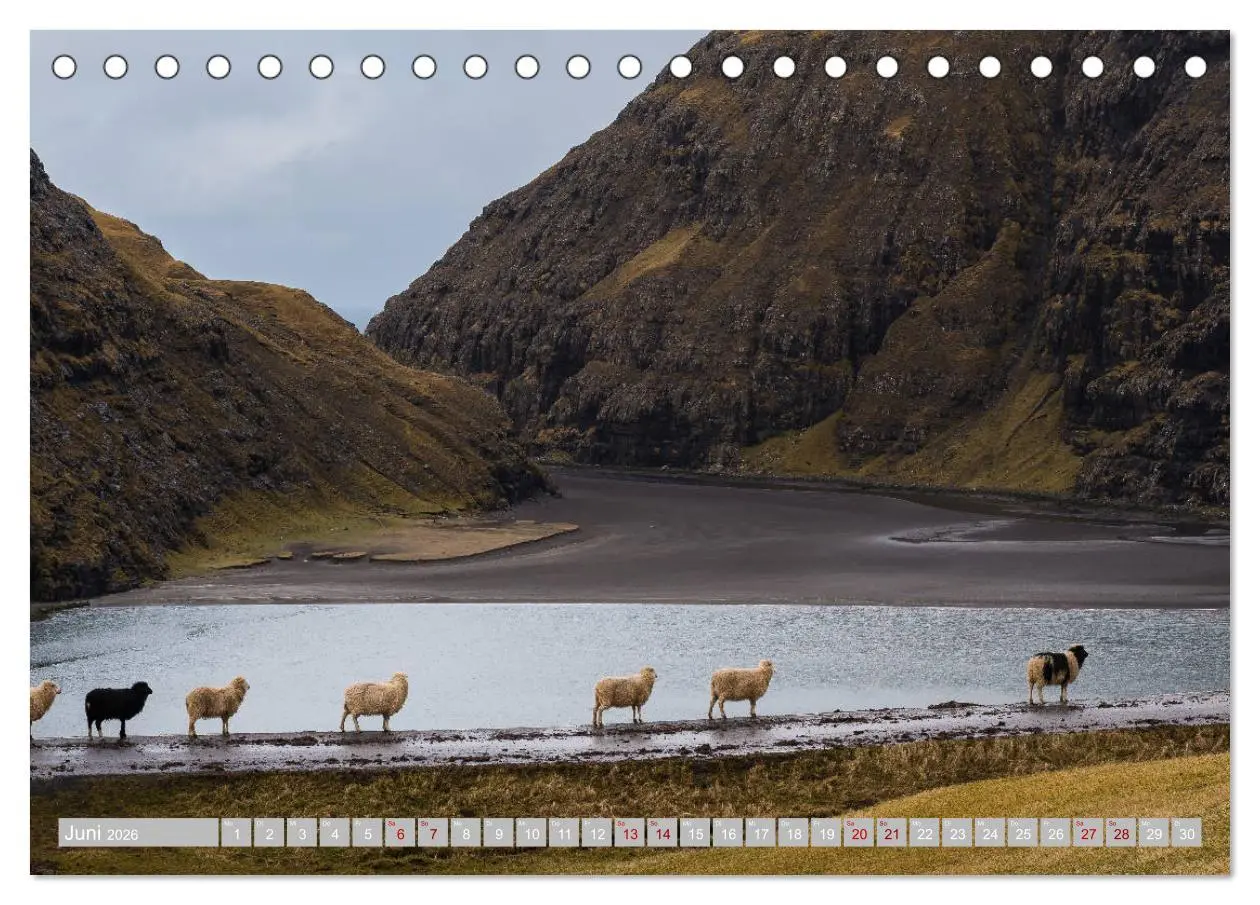Viewport: 1260px width, 905px height.
Task: Select day 10 in the calendar strip
Action: pos(531,833)
